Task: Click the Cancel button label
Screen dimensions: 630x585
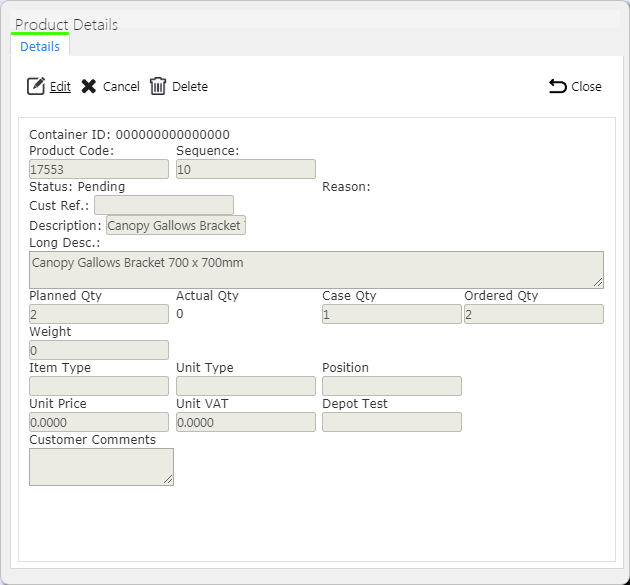Action: point(121,86)
